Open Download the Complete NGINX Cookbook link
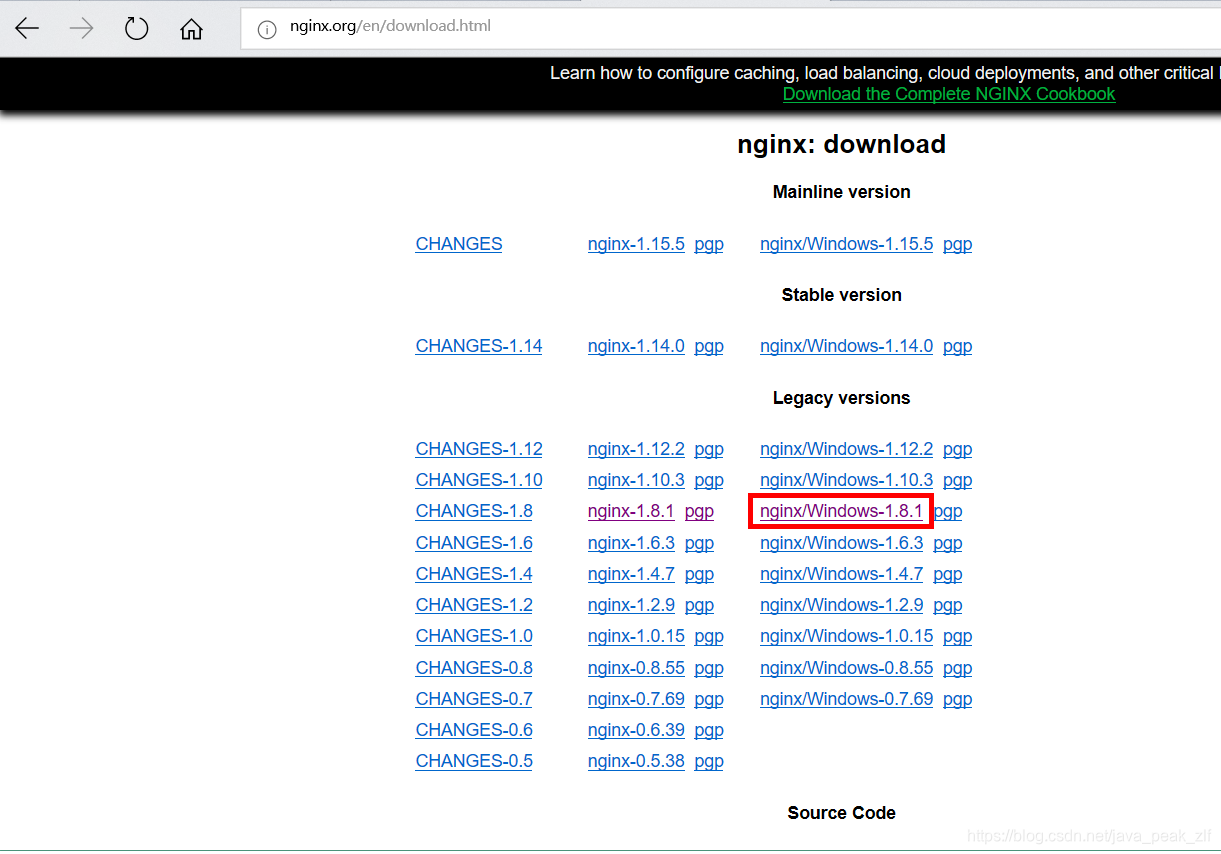This screenshot has width=1221, height=854. [949, 94]
